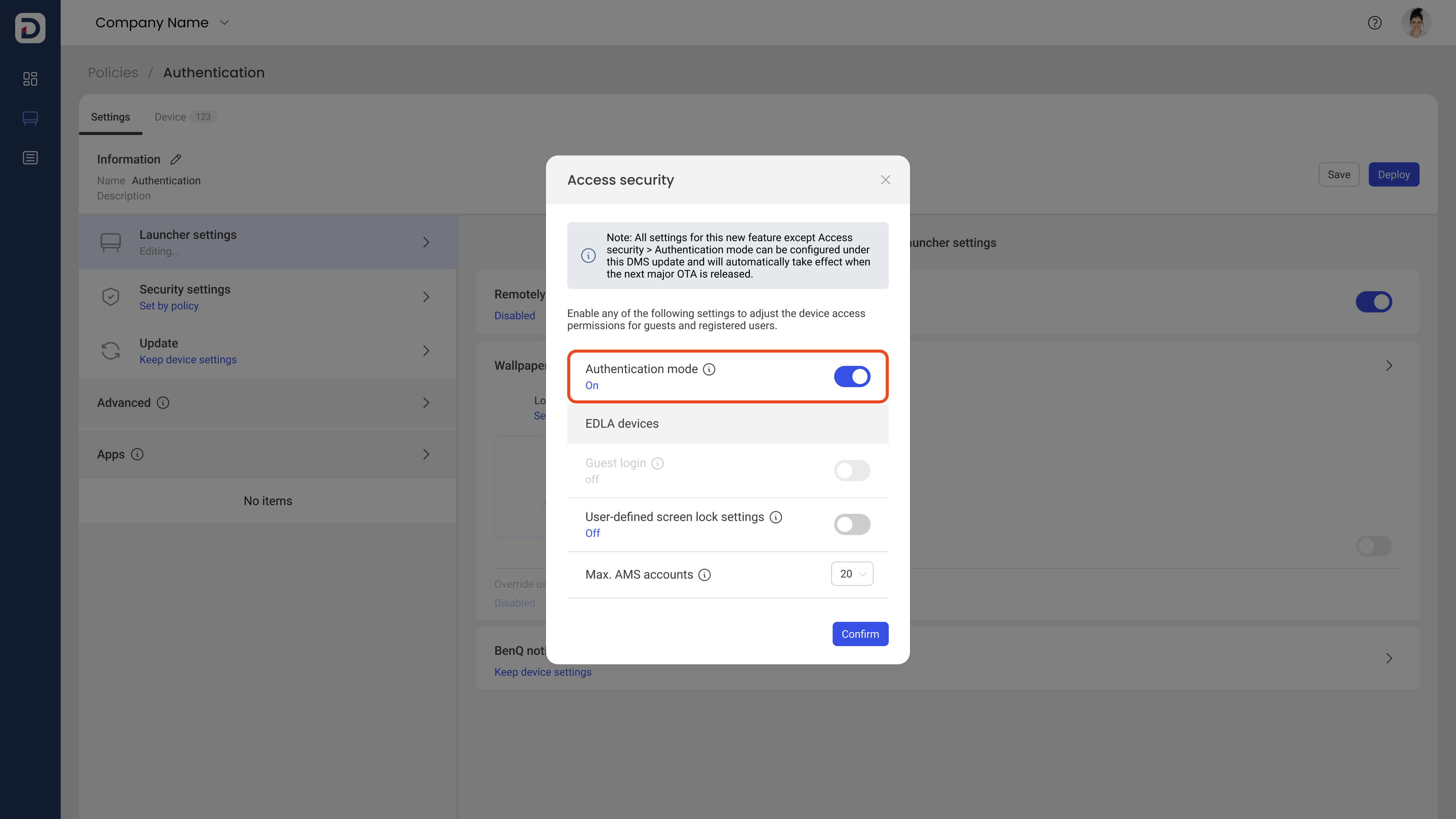Open the dashboard panel from the sidebar
The image size is (1456, 819).
tap(30, 78)
